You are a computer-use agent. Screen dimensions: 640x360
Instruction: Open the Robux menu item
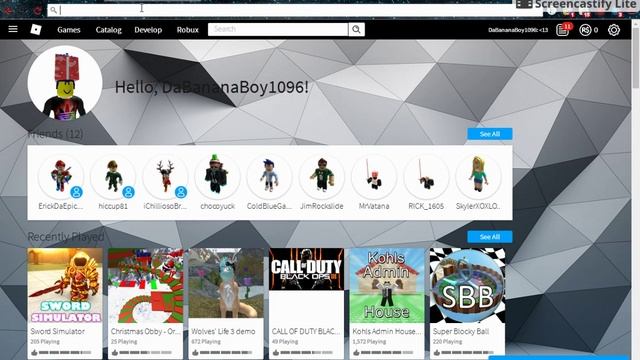[188, 30]
